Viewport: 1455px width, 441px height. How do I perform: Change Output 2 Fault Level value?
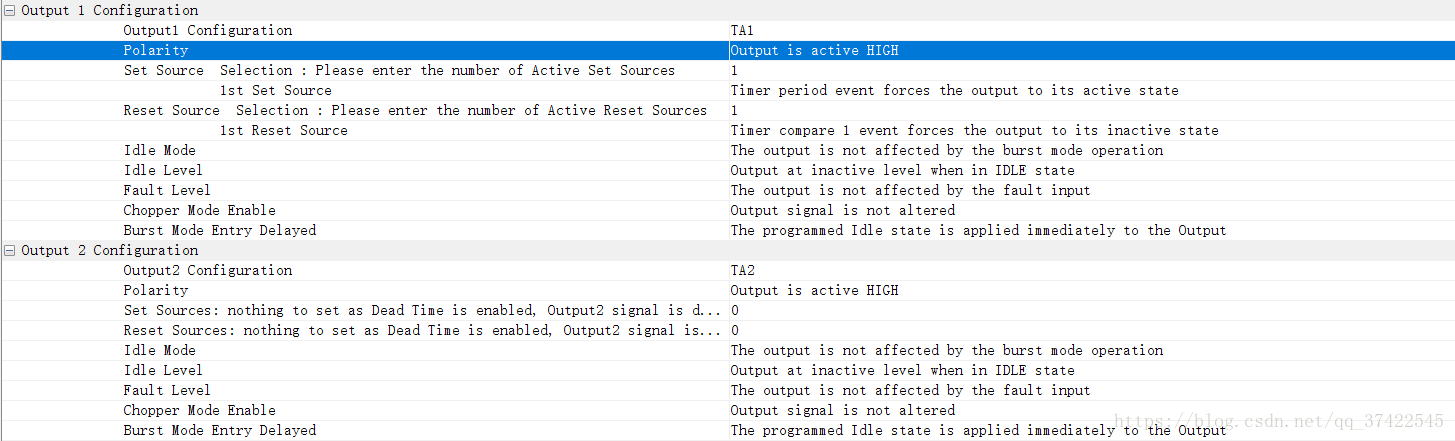point(1091,390)
